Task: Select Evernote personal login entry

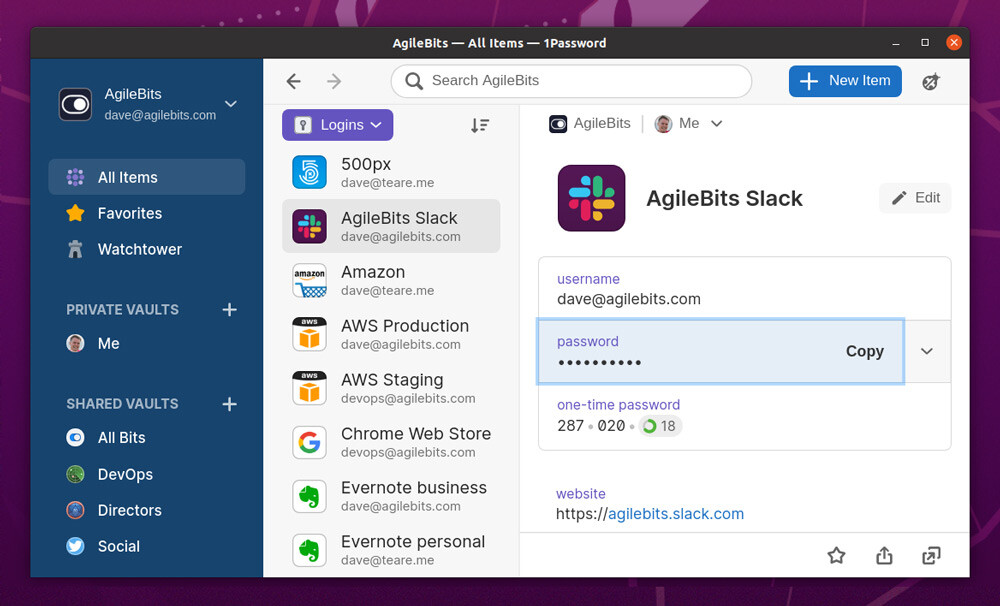Action: (x=391, y=550)
